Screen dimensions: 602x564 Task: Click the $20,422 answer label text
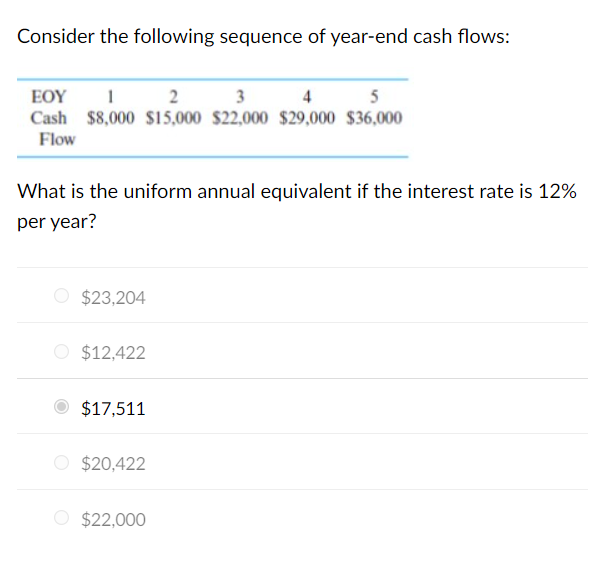[113, 464]
